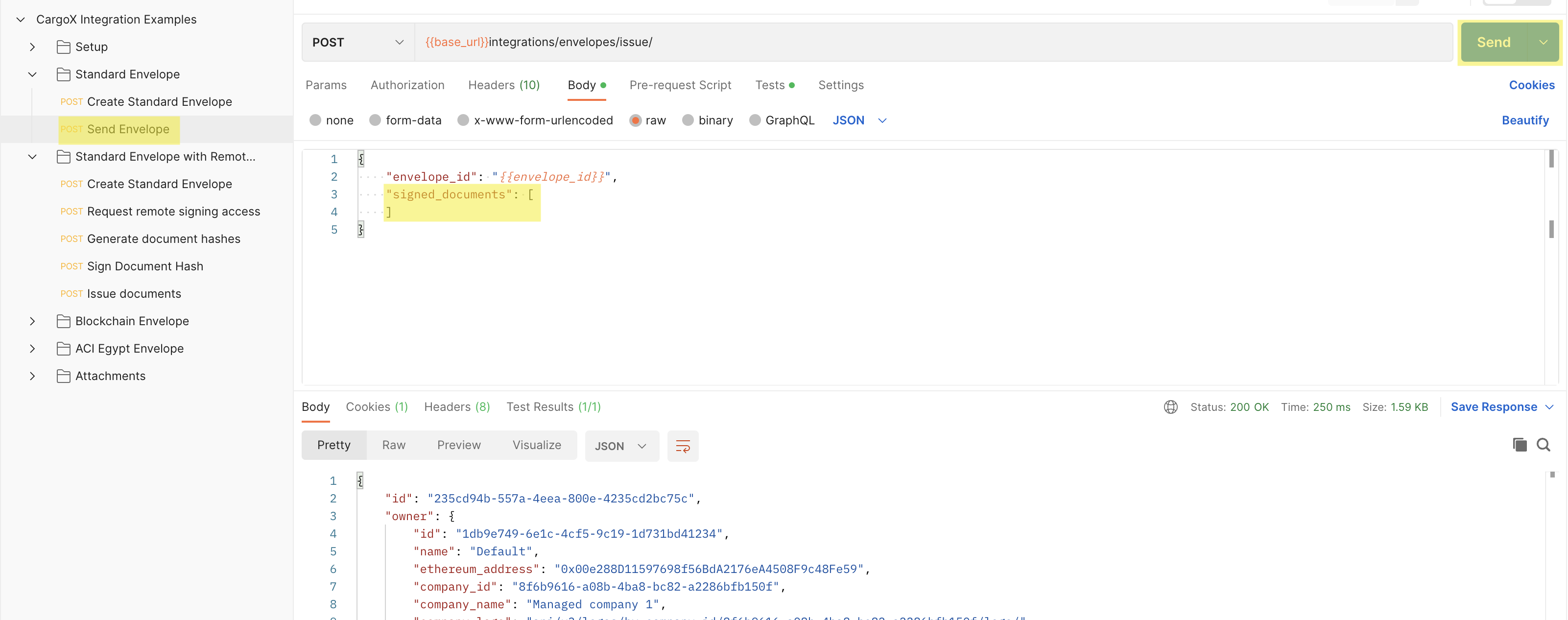
Task: Select the form-data radio option
Action: [375, 120]
